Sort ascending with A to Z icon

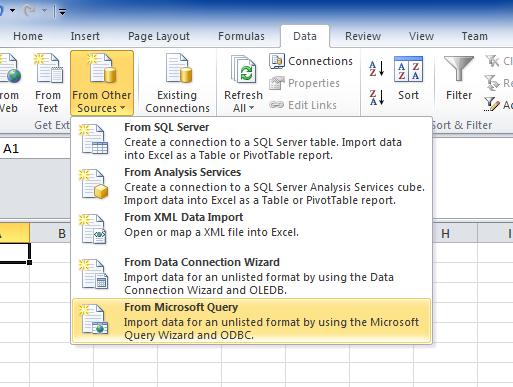tap(377, 68)
